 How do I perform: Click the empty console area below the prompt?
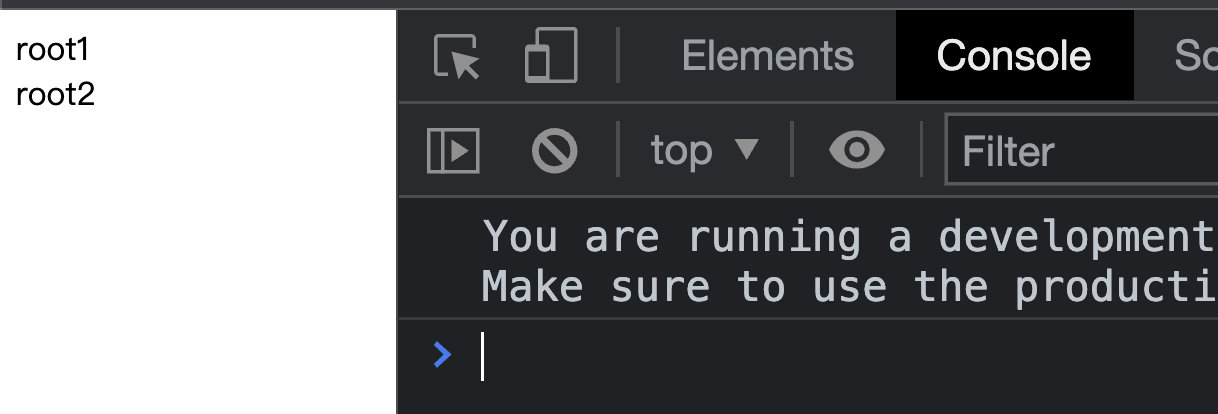(x=808, y=399)
